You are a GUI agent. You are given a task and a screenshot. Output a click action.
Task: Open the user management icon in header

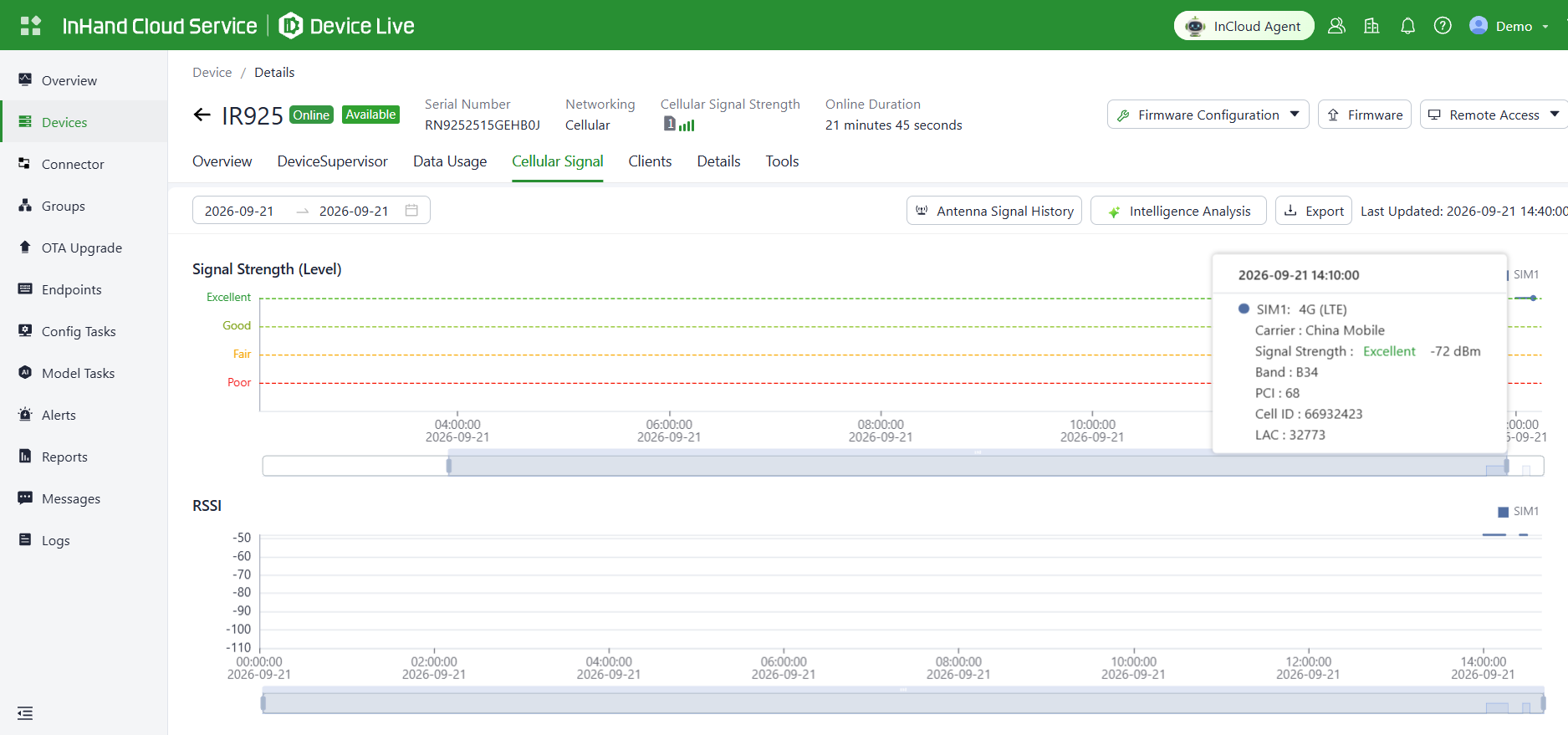click(x=1336, y=26)
